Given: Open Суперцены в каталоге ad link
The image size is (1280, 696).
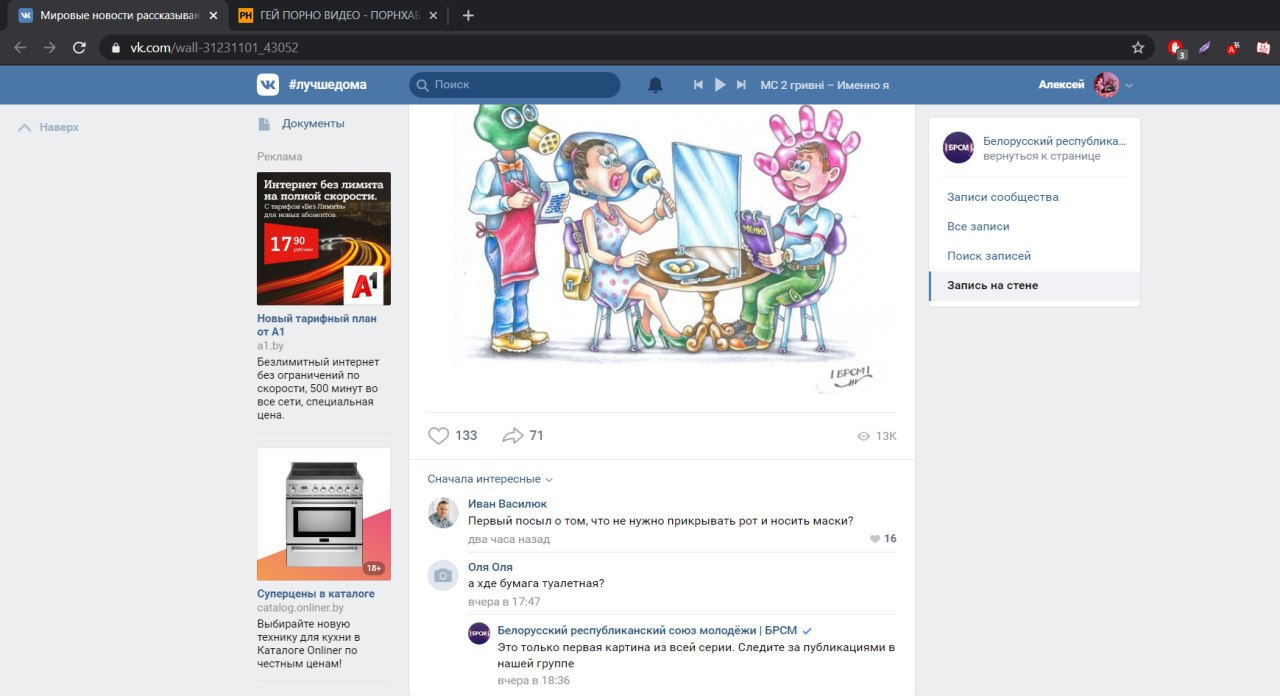Looking at the screenshot, I should coord(316,593).
